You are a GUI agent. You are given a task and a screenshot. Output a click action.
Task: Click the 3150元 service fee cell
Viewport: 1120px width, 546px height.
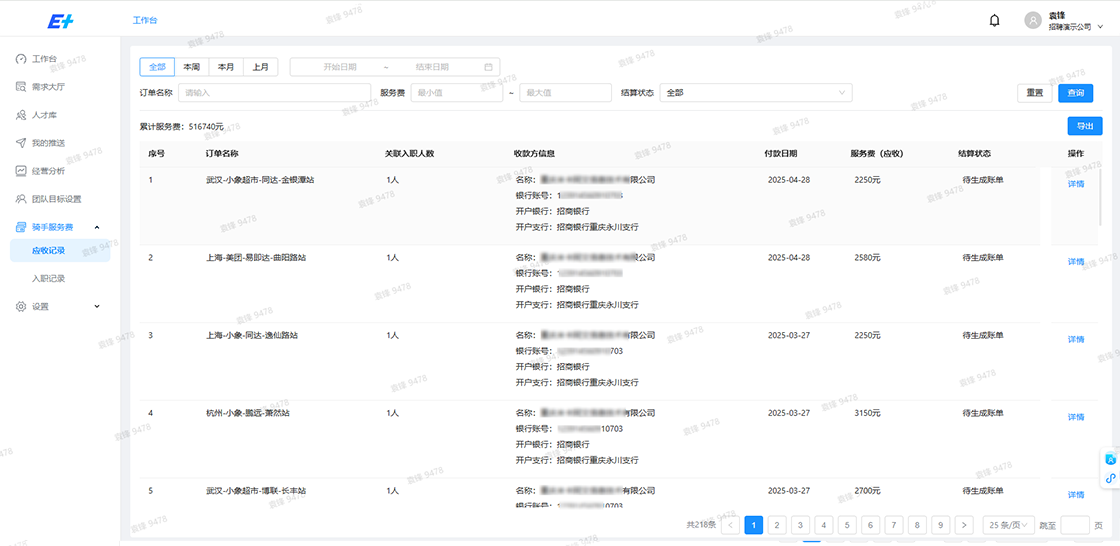click(867, 413)
